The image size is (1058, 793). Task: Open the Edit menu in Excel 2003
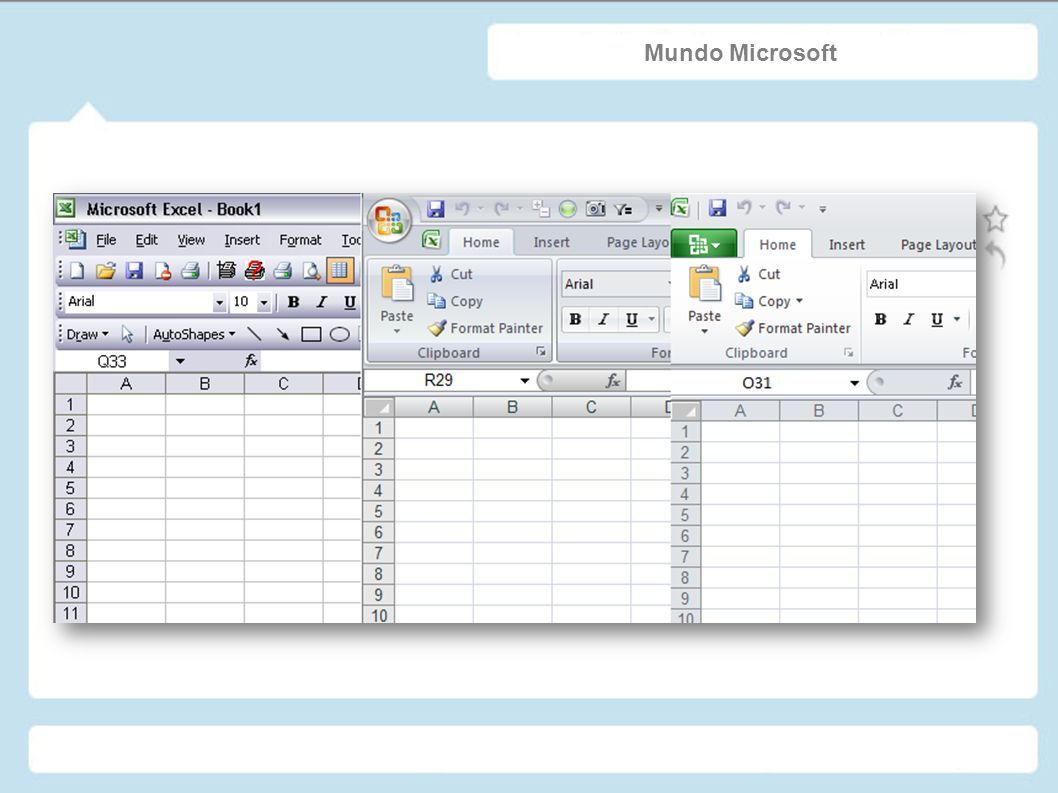(x=146, y=240)
